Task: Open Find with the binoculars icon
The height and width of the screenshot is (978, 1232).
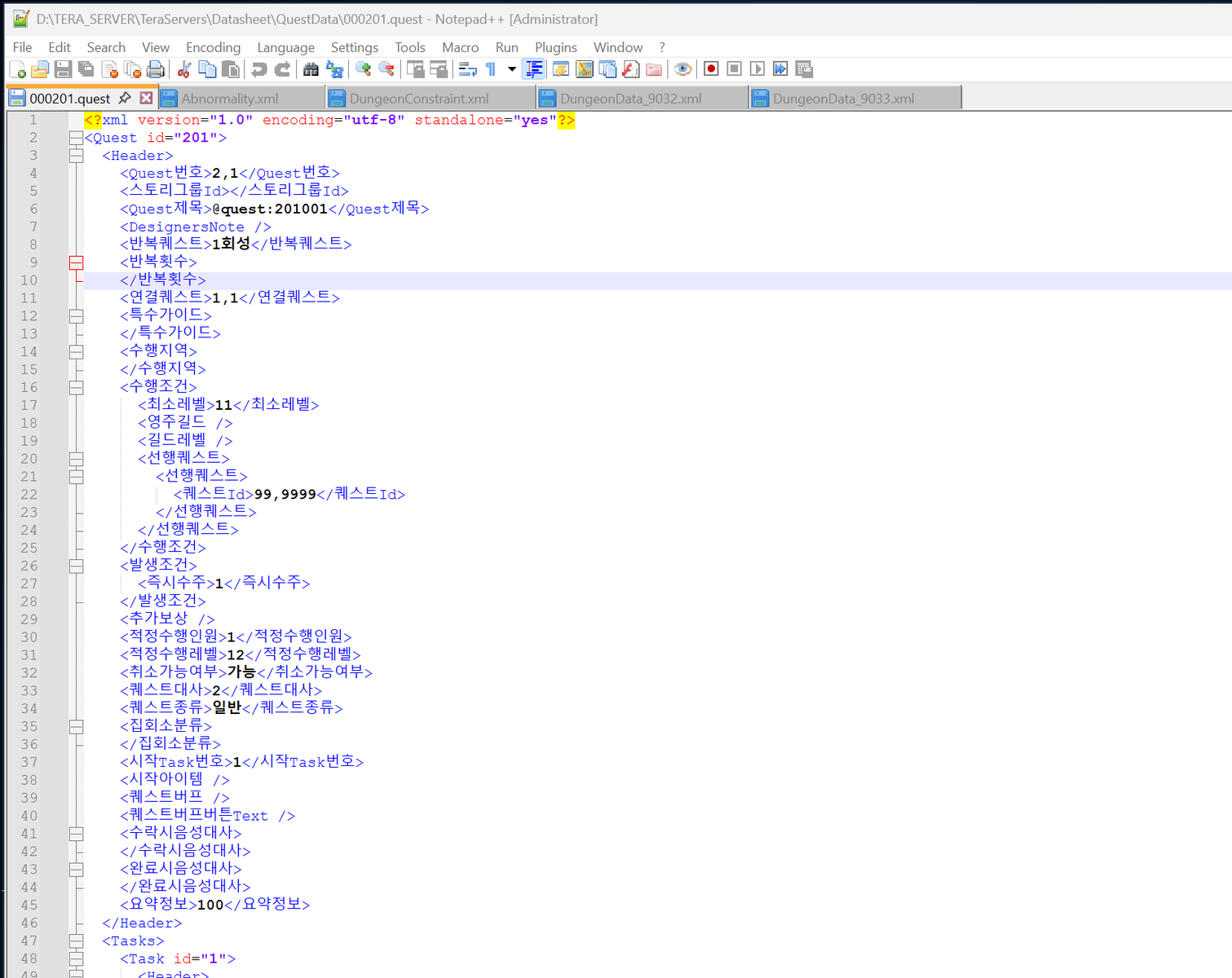Action: 311,69
